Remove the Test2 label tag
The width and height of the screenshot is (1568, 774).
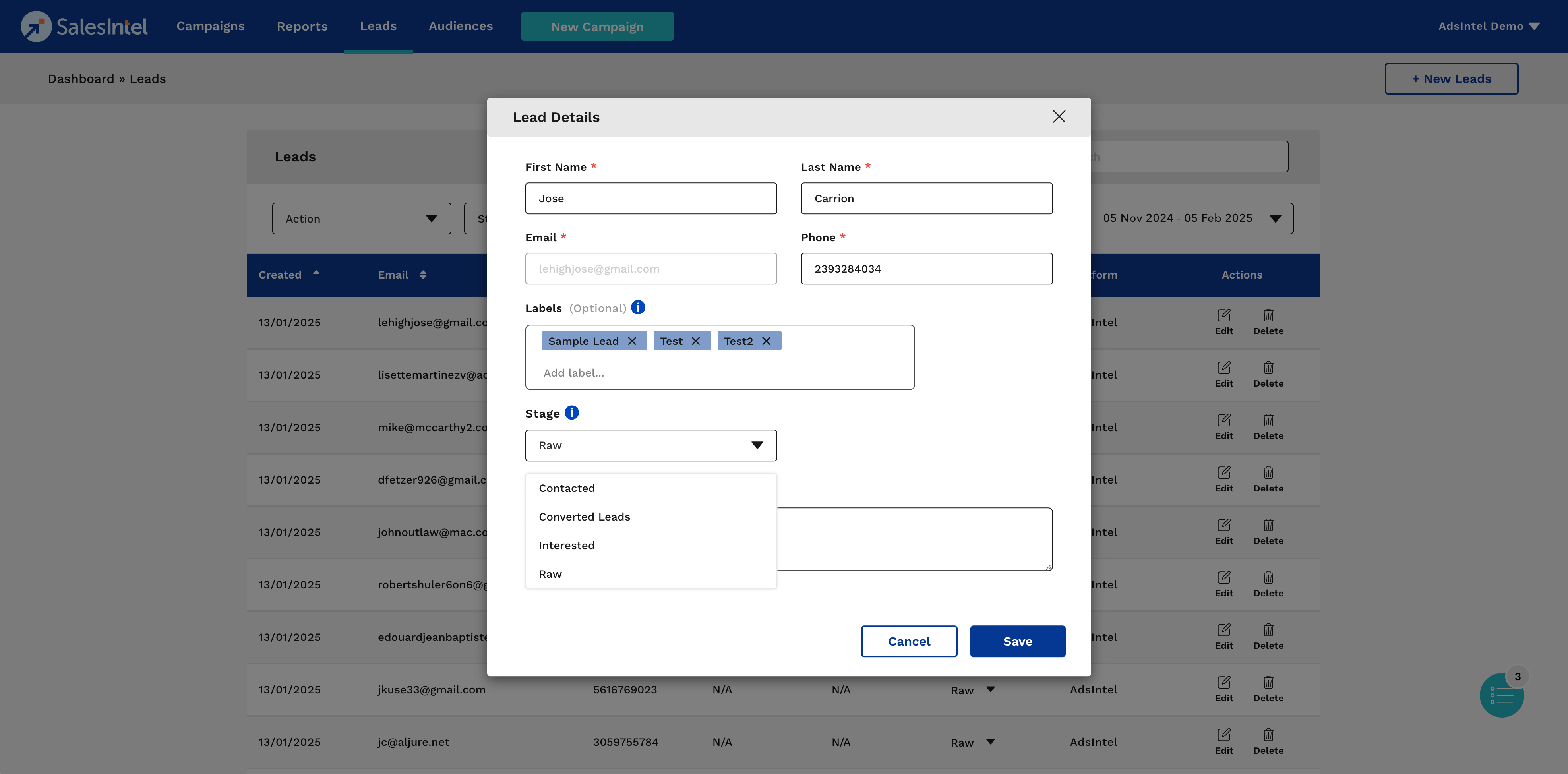766,341
